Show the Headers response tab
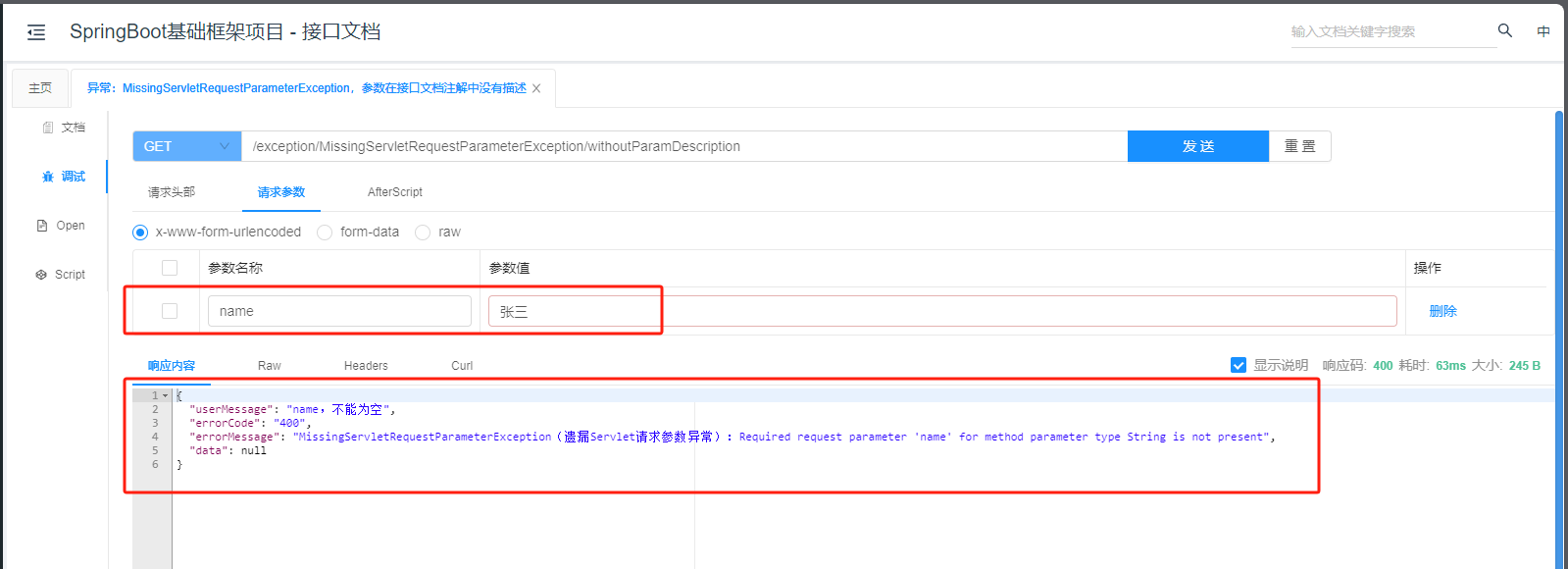1568x569 pixels. pos(366,366)
